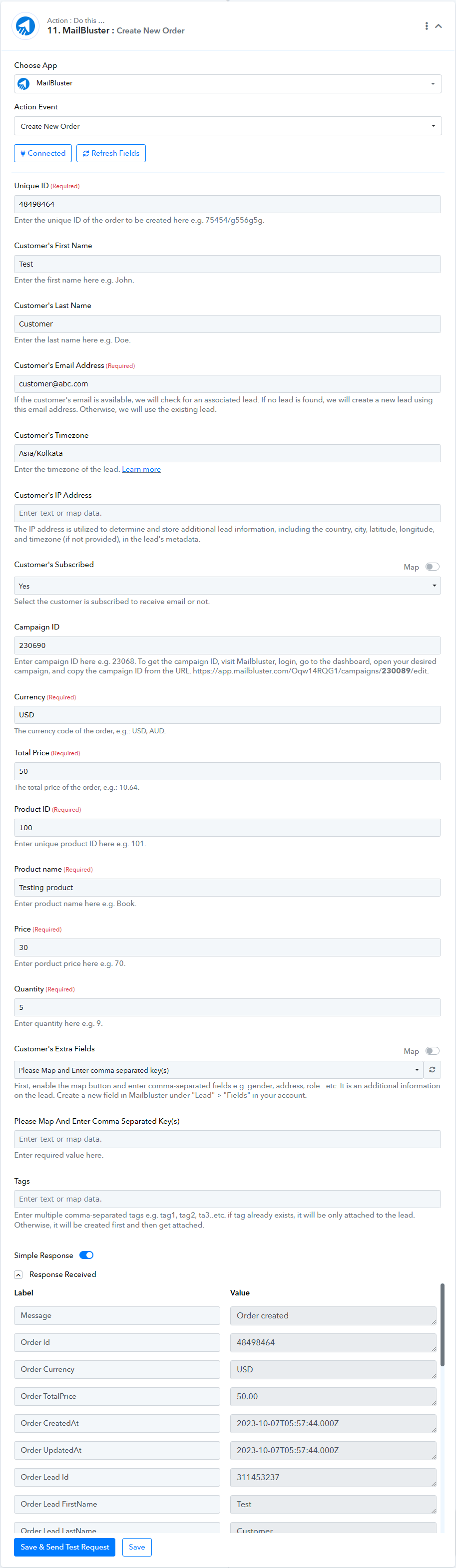Open the three-dot step options menu
Screen dimensions: 456x1568
coord(426,25)
